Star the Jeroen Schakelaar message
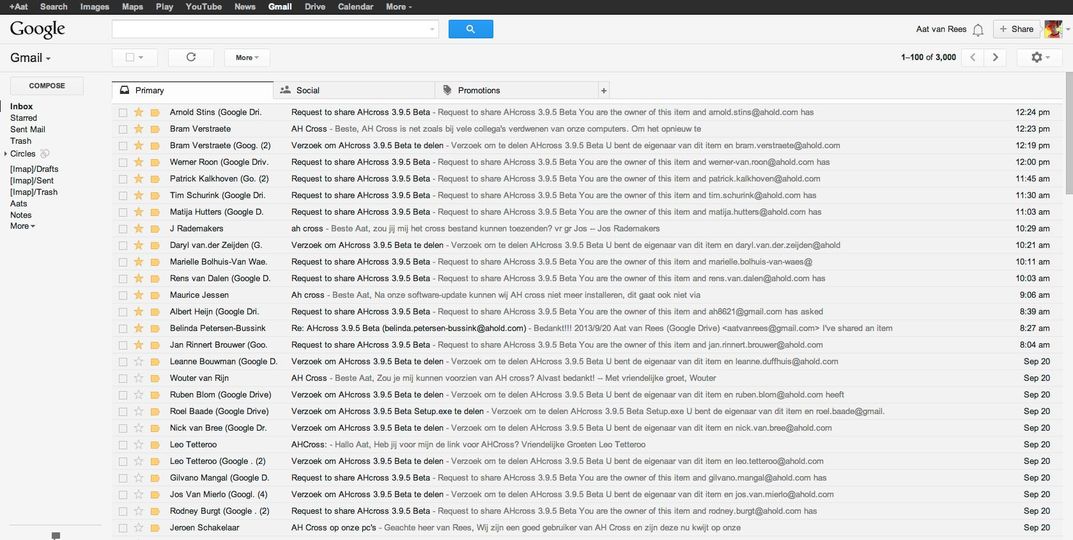 tap(138, 528)
